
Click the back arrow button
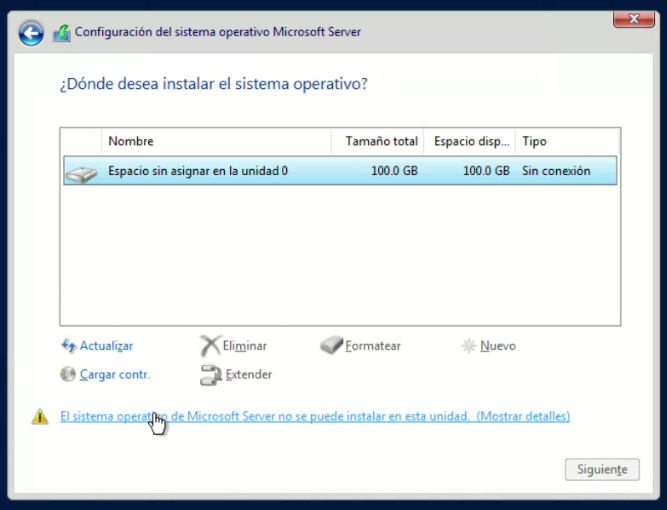(31, 33)
